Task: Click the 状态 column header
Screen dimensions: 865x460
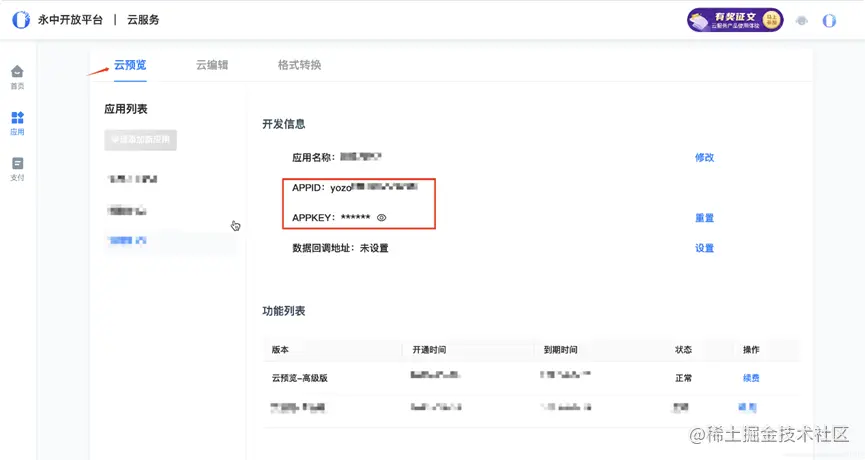Action: pos(684,350)
